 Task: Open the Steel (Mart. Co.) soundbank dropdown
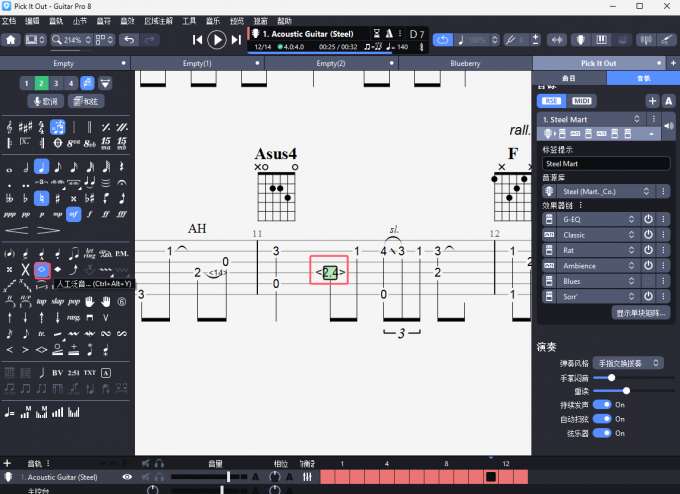(x=598, y=191)
